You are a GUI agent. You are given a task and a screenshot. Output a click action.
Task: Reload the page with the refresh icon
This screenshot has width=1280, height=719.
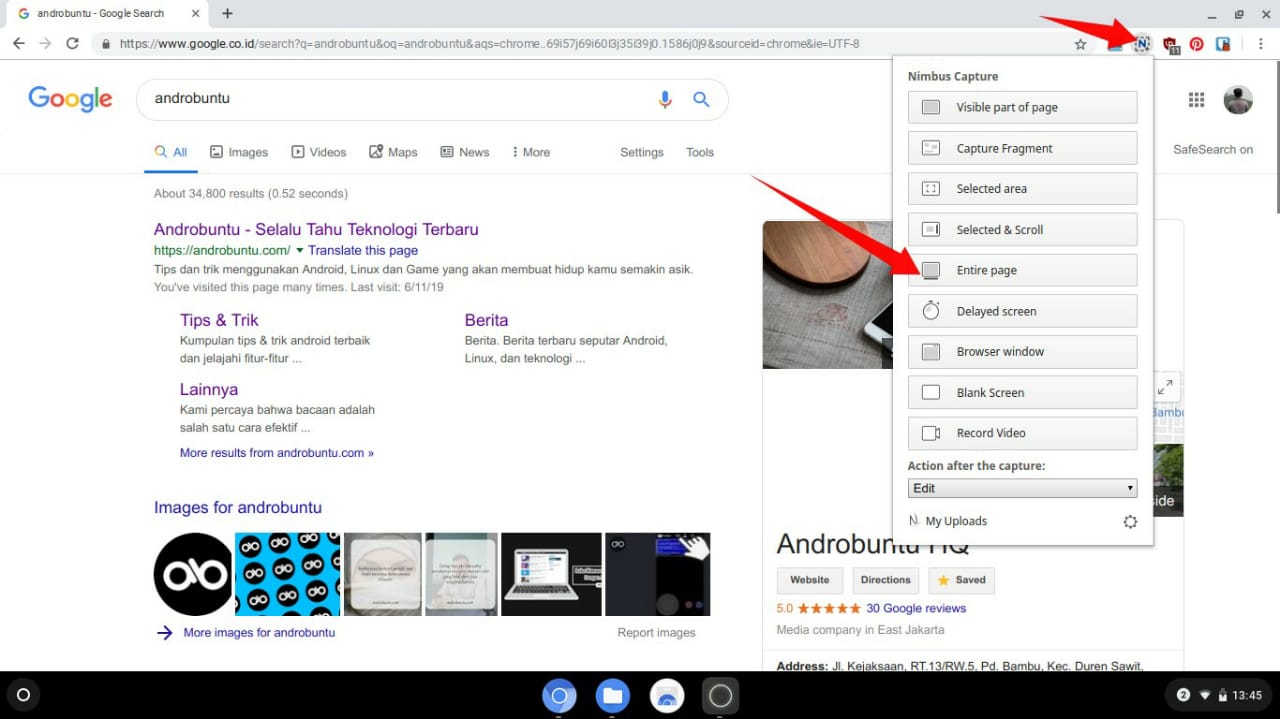click(71, 43)
